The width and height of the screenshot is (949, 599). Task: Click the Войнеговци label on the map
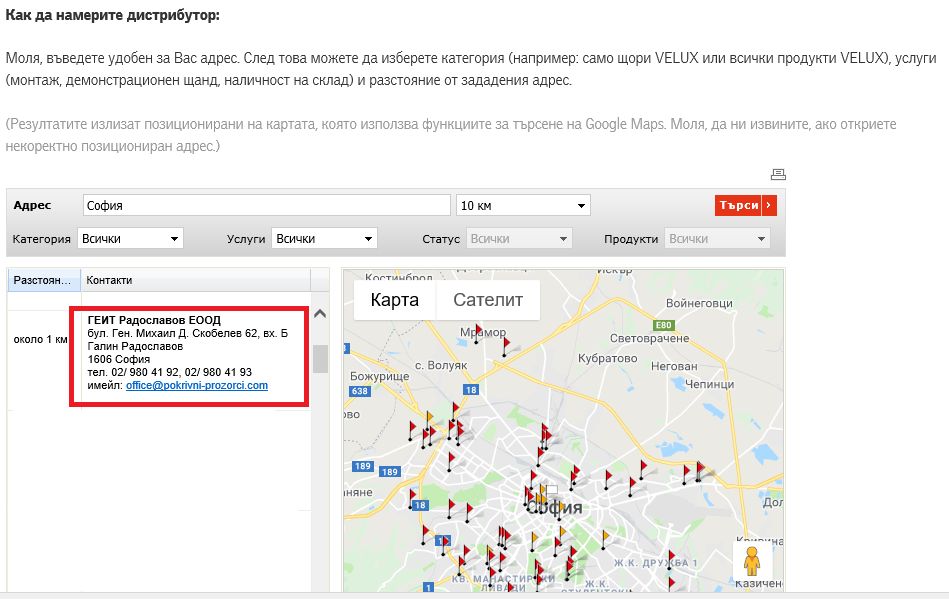[x=699, y=303]
